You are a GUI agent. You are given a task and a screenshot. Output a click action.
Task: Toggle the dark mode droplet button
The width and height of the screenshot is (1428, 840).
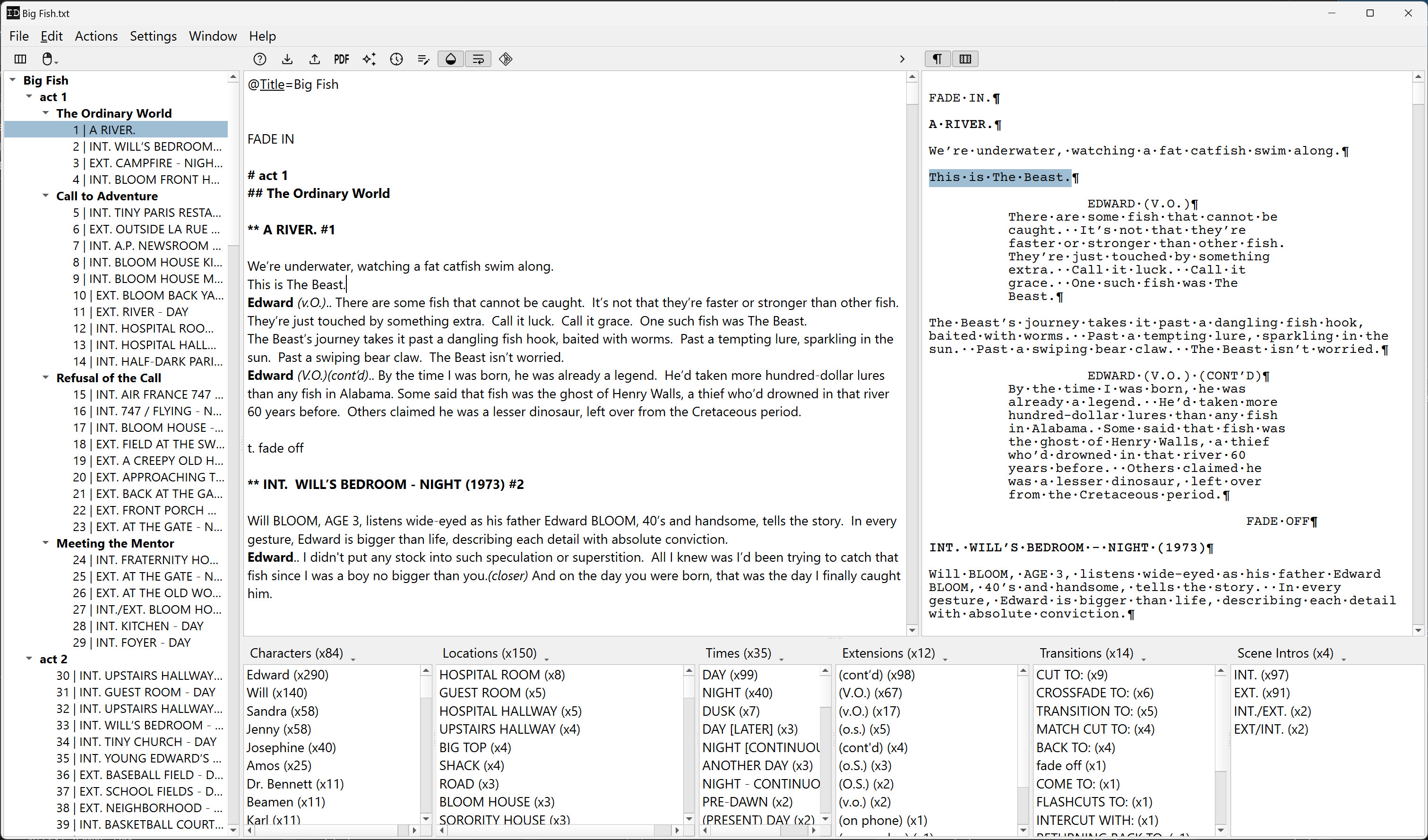click(x=450, y=59)
